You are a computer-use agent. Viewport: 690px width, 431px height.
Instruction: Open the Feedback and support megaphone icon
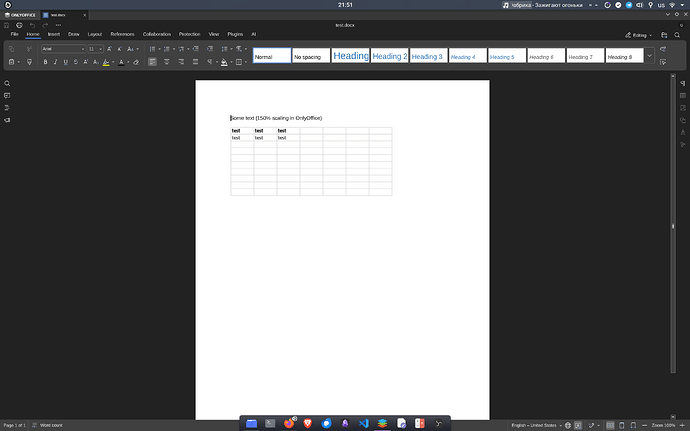(x=7, y=120)
